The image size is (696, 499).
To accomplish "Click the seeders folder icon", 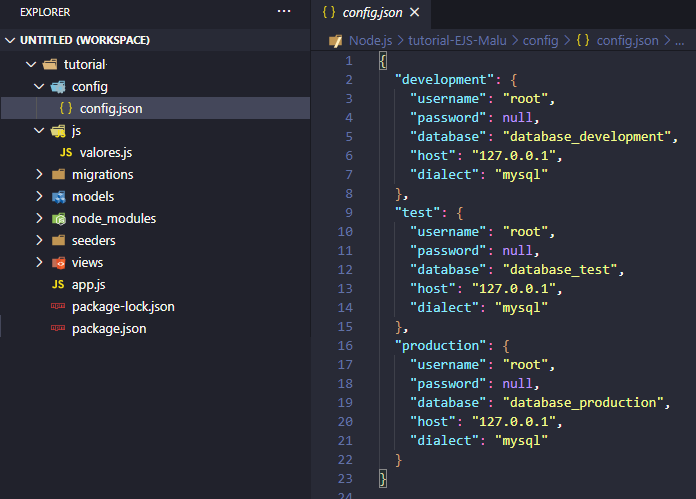I will click(58, 241).
